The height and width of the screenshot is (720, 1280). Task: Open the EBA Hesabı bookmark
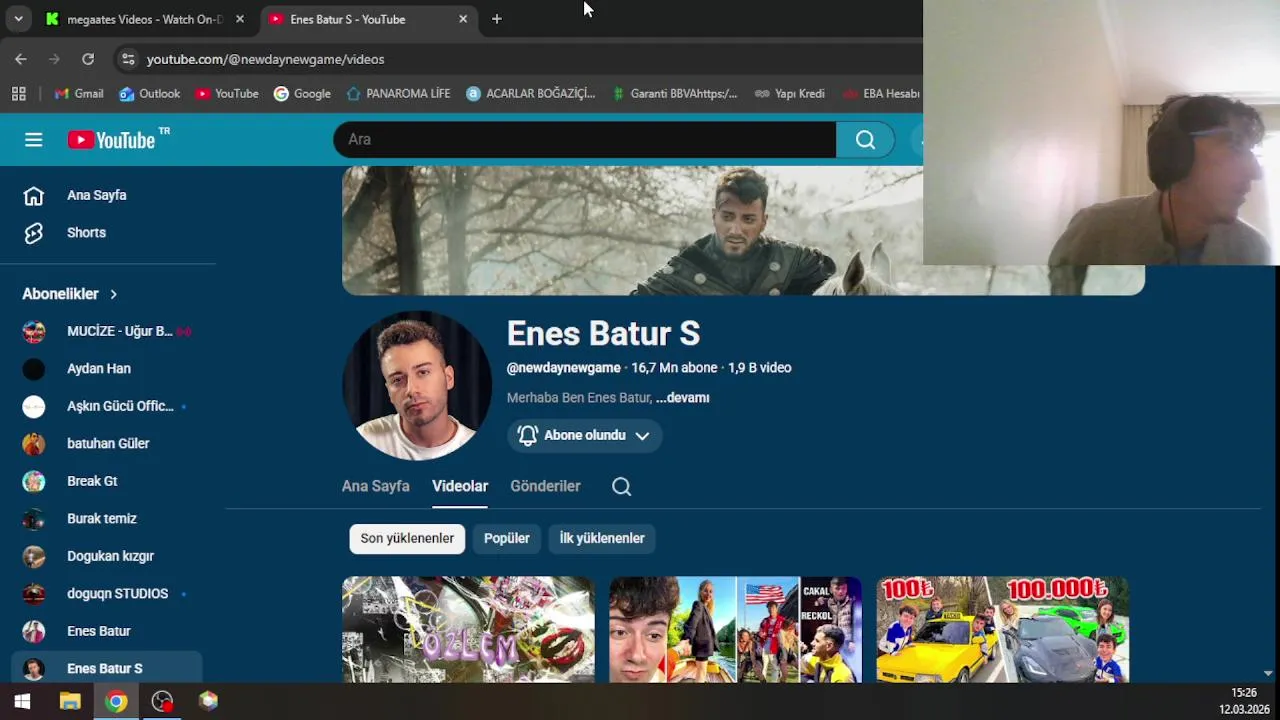click(880, 94)
